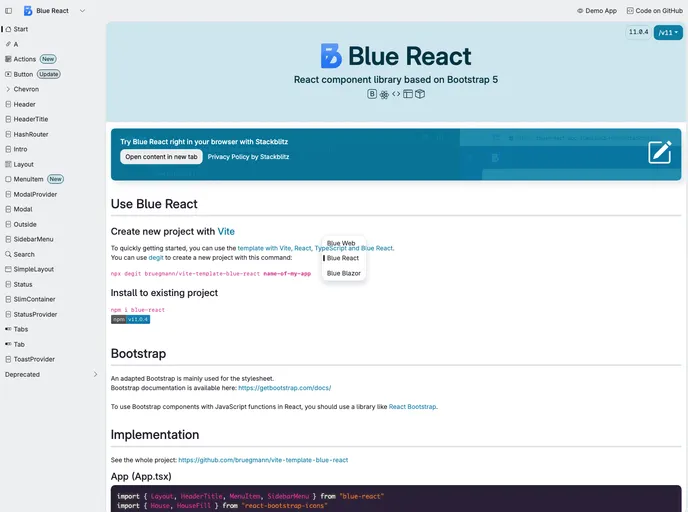
Task: Select Blue Web from the project menu
Action: 341,243
